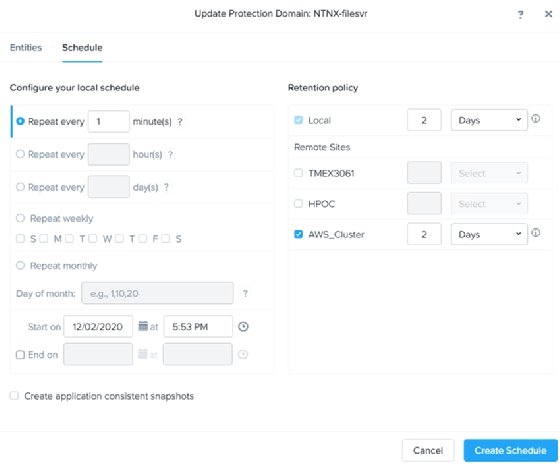Click the hours interval input field
The image size is (560, 466).
109,154
